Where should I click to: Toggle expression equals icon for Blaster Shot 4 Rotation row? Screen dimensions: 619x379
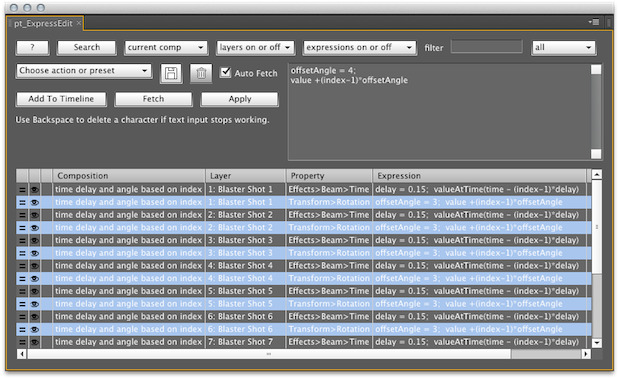point(23,278)
